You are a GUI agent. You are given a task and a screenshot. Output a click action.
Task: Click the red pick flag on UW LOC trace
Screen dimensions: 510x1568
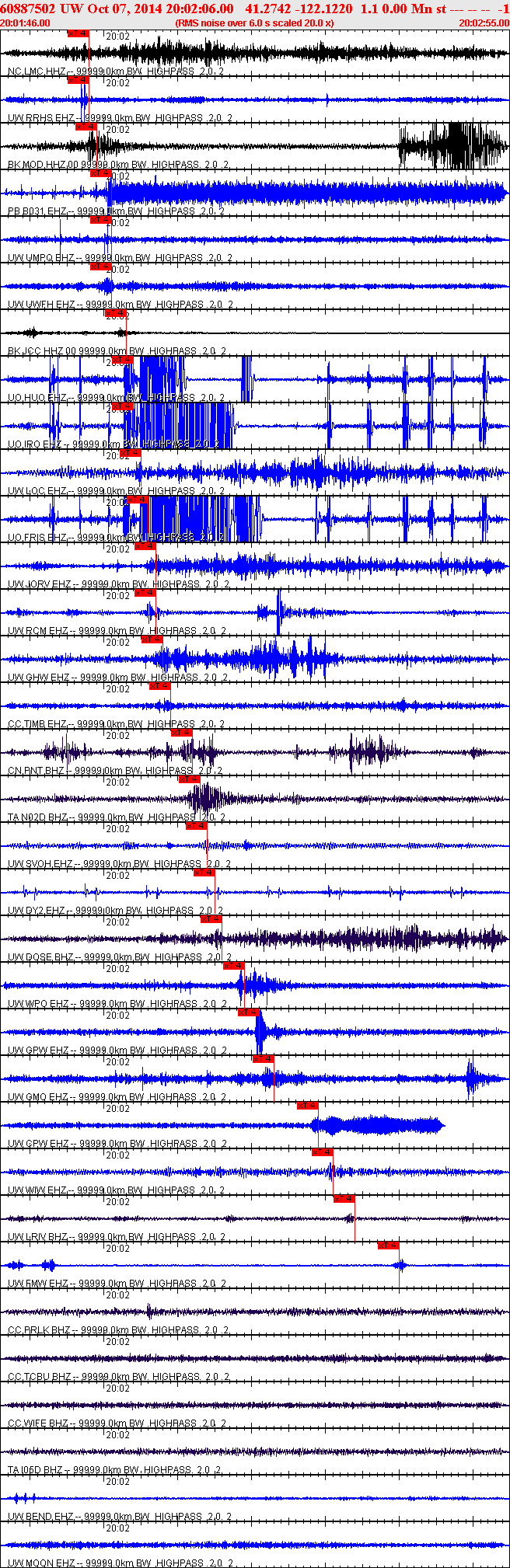(131, 453)
